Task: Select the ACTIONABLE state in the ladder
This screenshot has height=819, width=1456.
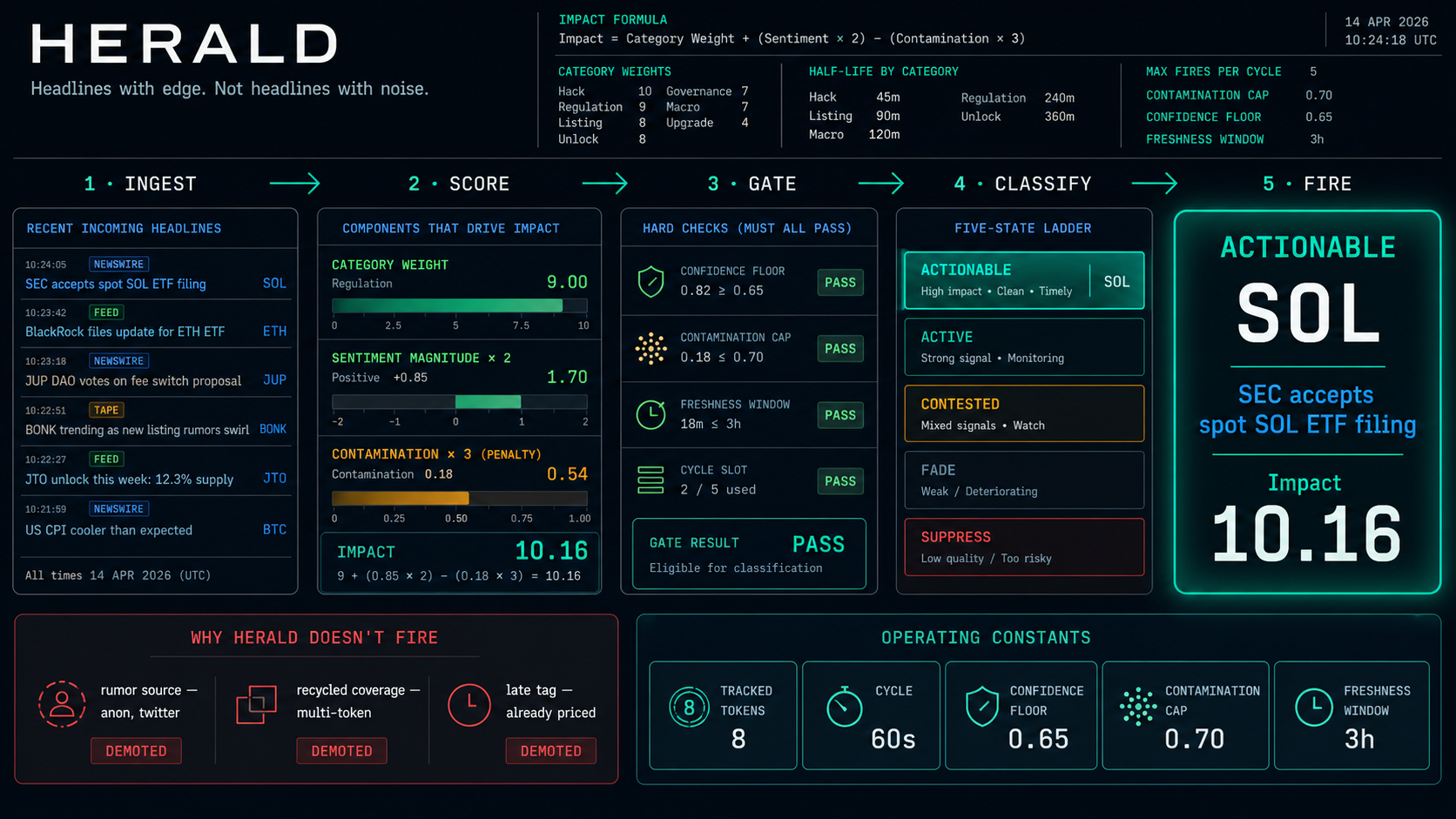Action: pyautogui.click(x=1024, y=280)
